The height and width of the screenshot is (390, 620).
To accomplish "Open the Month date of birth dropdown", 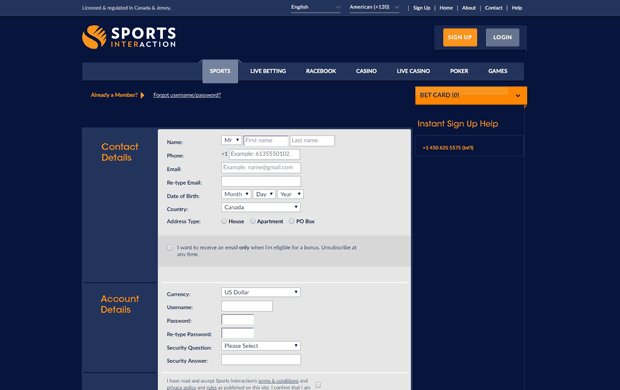I will (236, 194).
